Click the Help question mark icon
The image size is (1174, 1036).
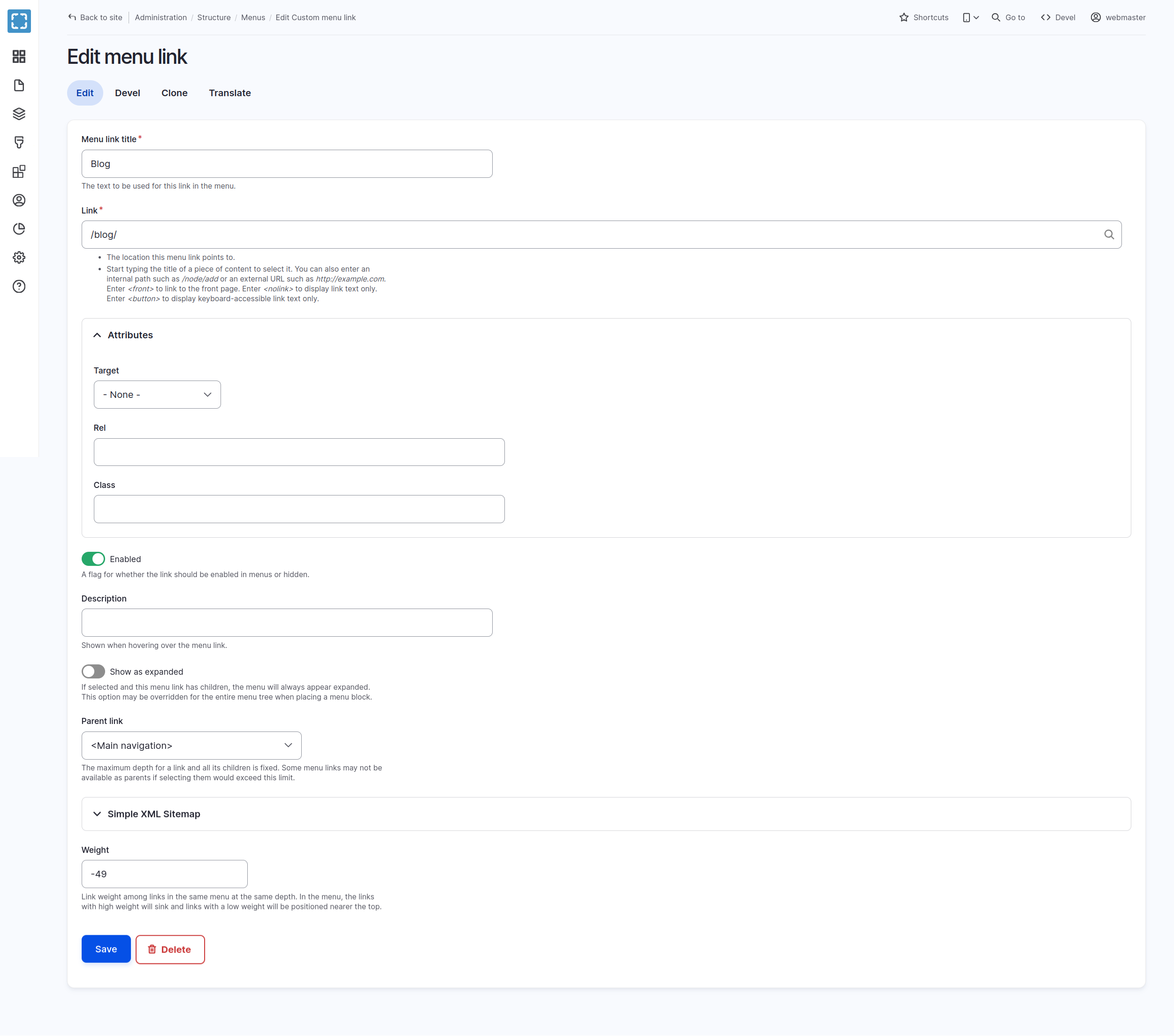click(19, 286)
